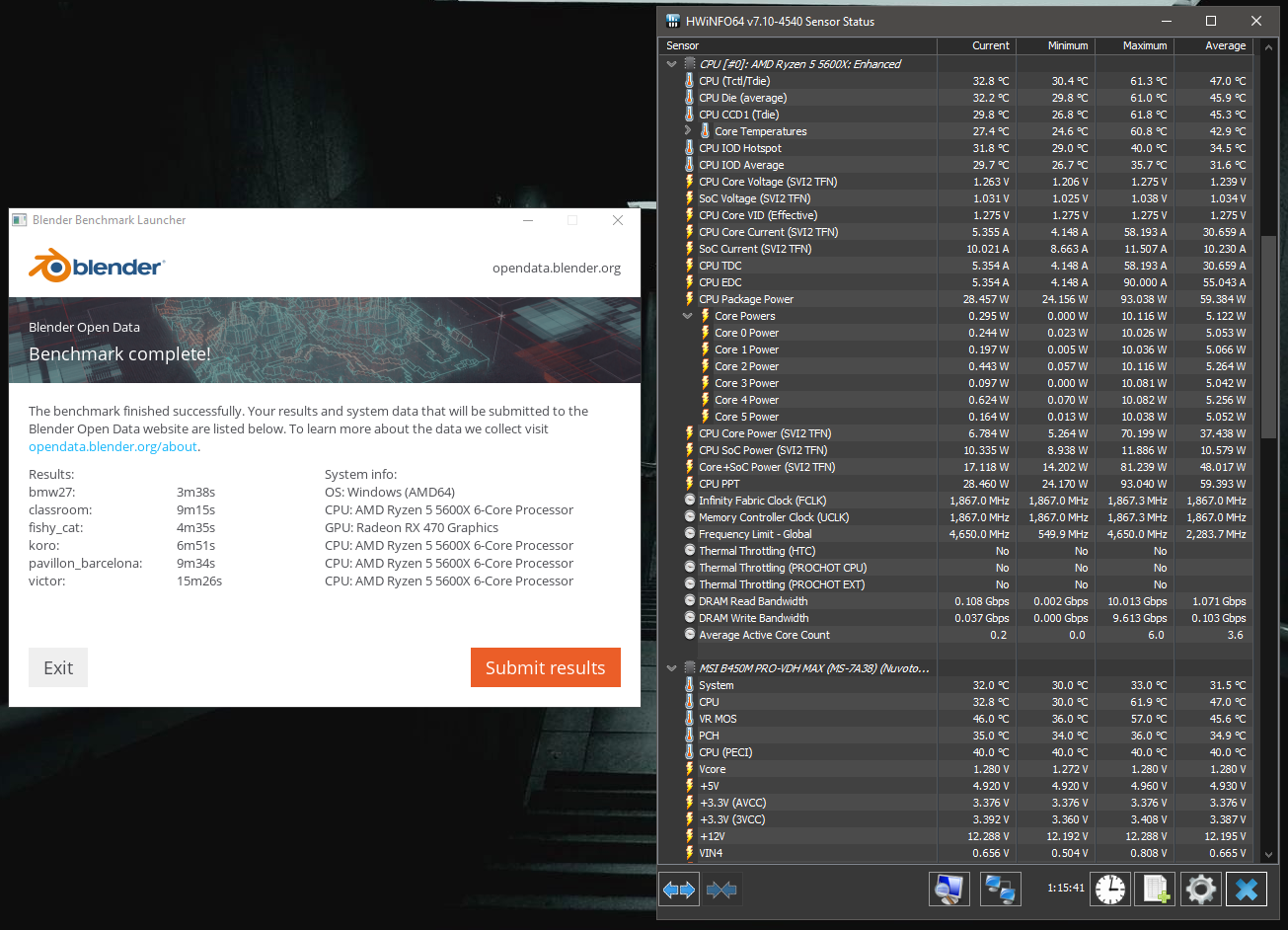Viewport: 1288px width, 930px height.
Task: Click the icon beside DRAM Read Bandwidth
Action: tap(690, 601)
